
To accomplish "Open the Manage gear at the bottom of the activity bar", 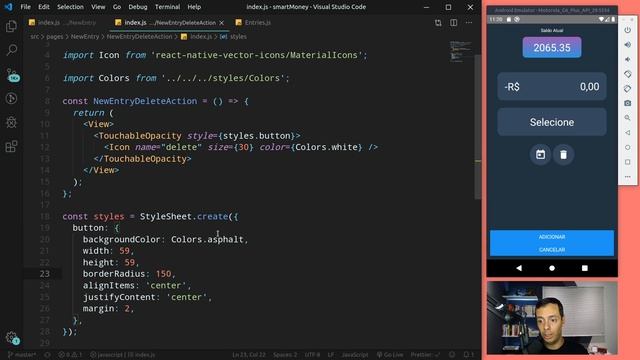I will [x=12, y=338].
